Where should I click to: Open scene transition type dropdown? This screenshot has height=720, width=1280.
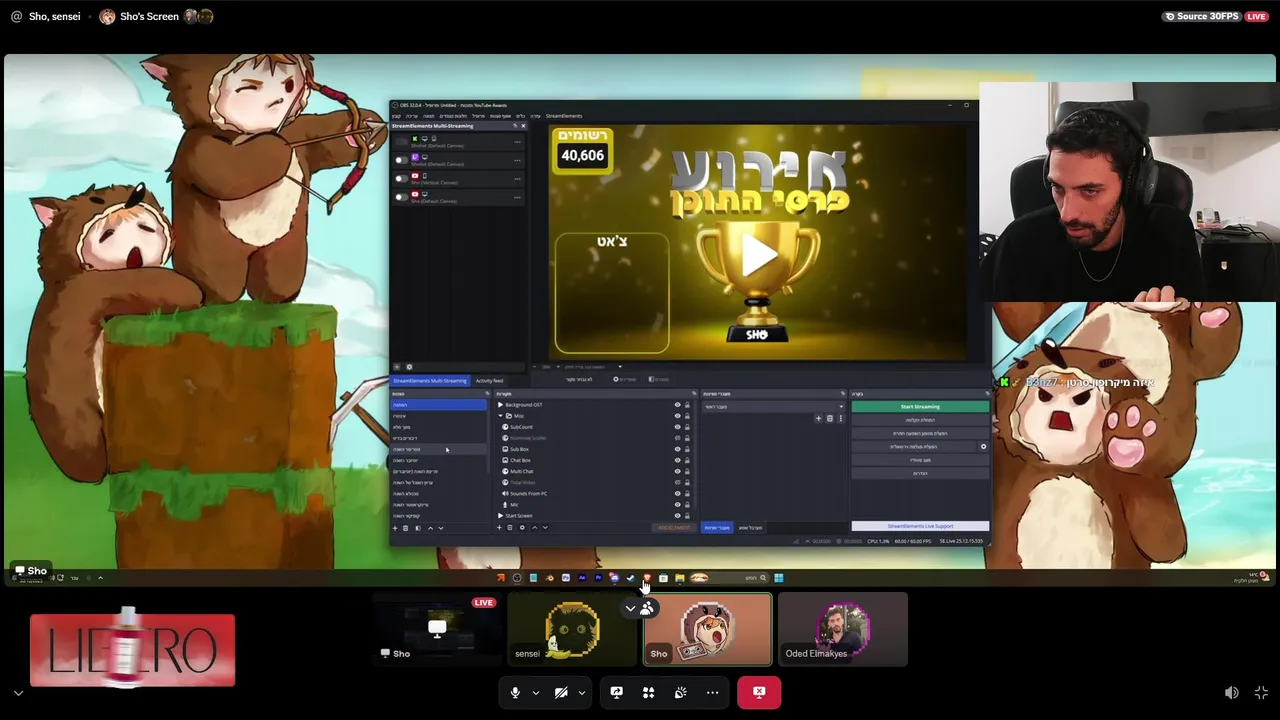[774, 407]
